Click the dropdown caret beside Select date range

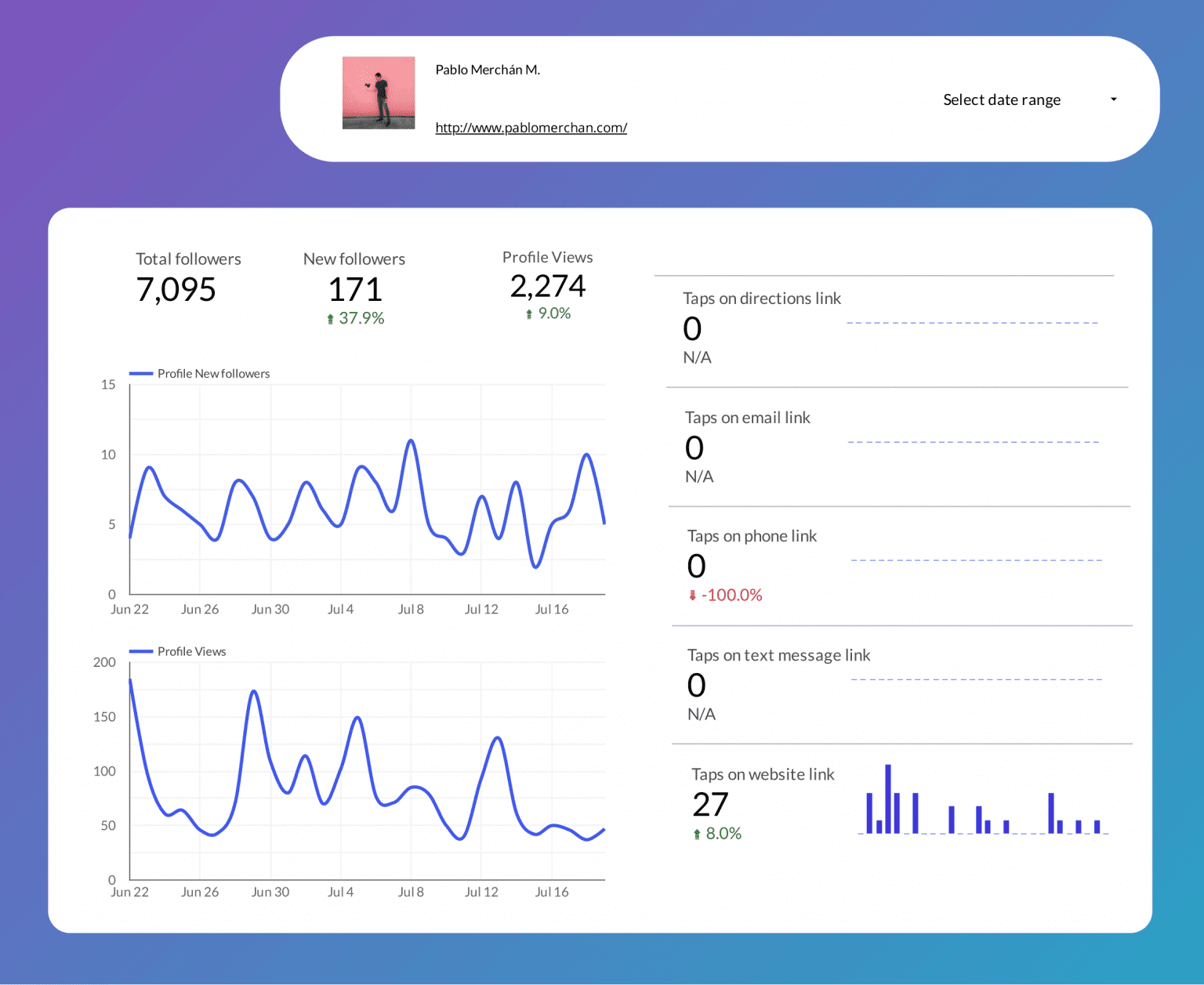coord(1114,100)
